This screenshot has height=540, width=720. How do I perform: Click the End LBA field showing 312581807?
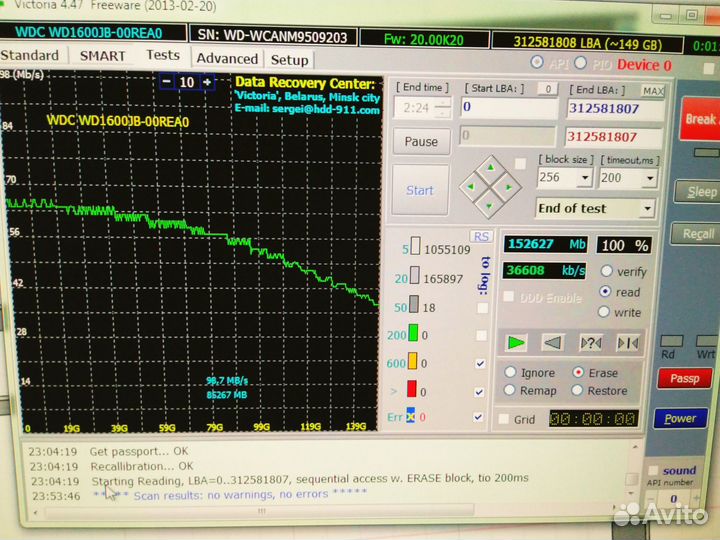point(615,109)
